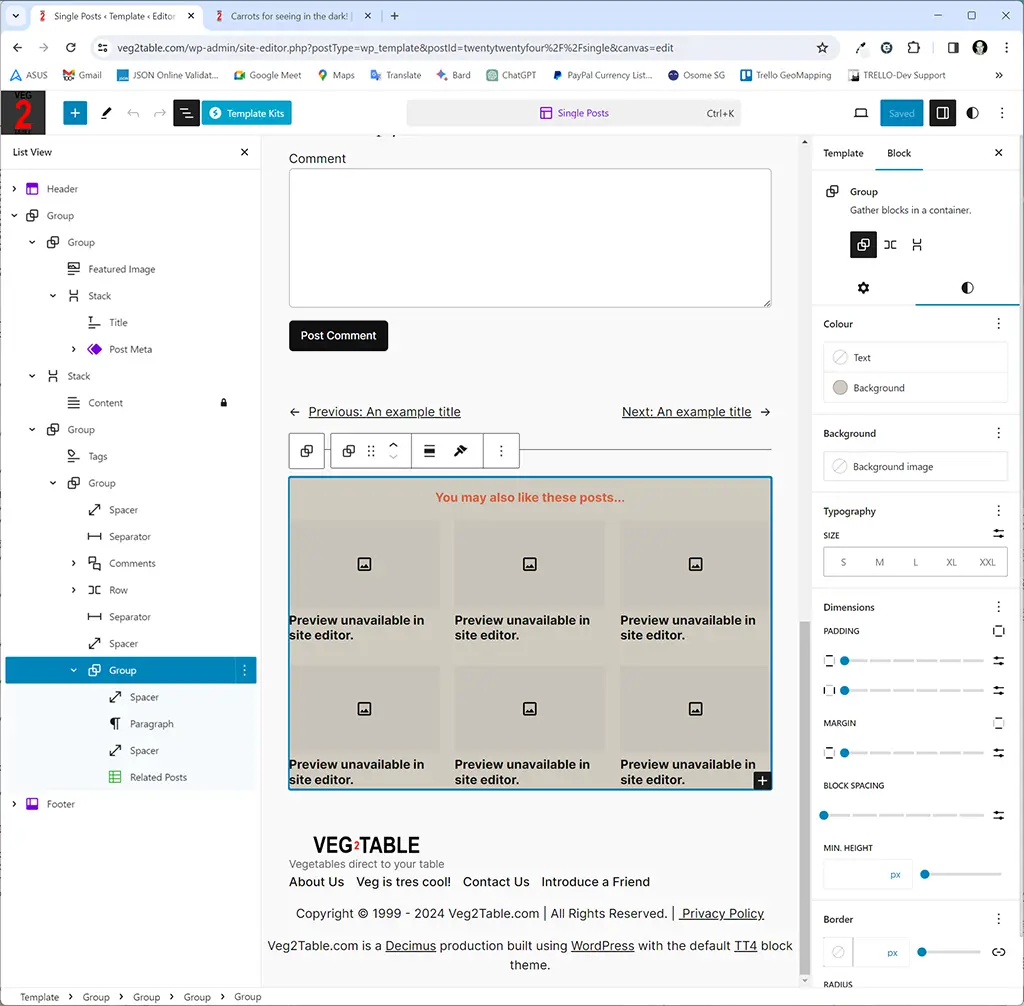
Task: Switch to the Template tab
Action: tap(843, 153)
